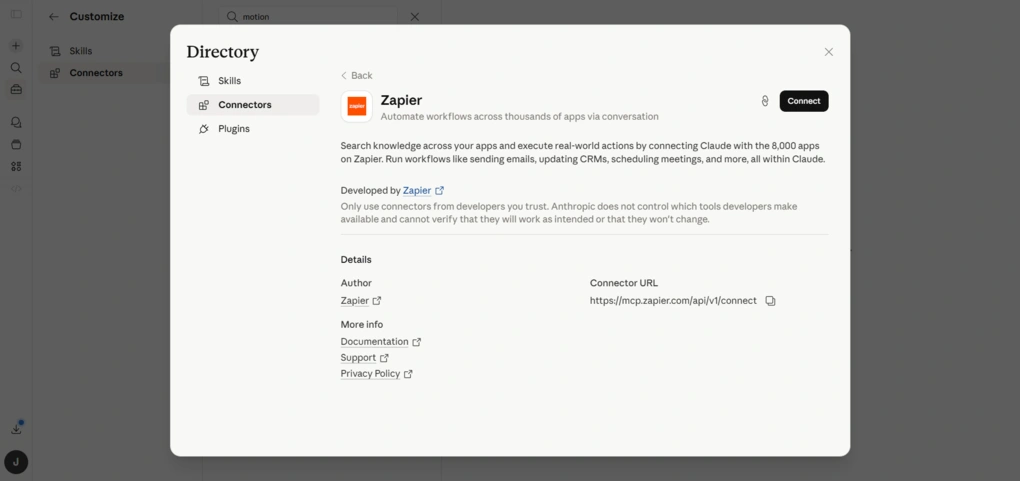This screenshot has height=481, width=1020.
Task: Click the Connect button for Zapier
Action: [x=803, y=101]
